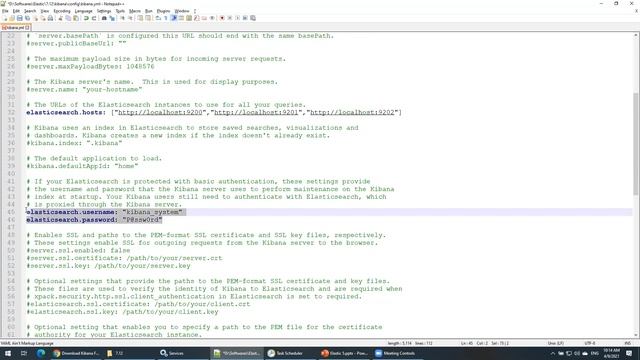
Task: Click in the #kibana.index: ".kibana" line
Action: (74, 143)
